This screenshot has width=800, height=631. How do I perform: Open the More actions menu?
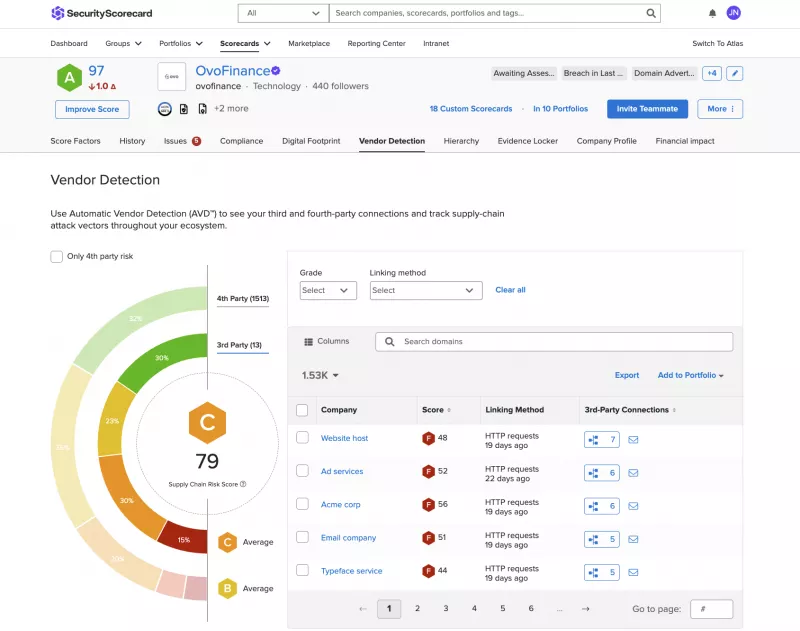(720, 109)
